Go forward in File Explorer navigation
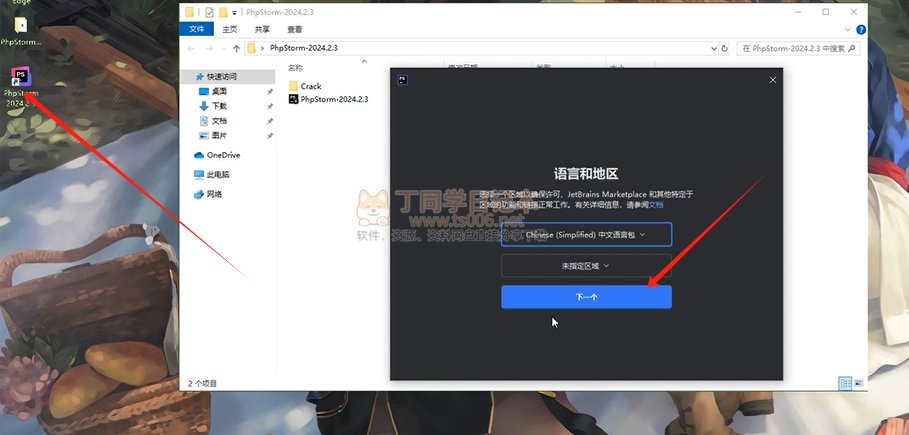The height and width of the screenshot is (435, 909). (x=209, y=49)
